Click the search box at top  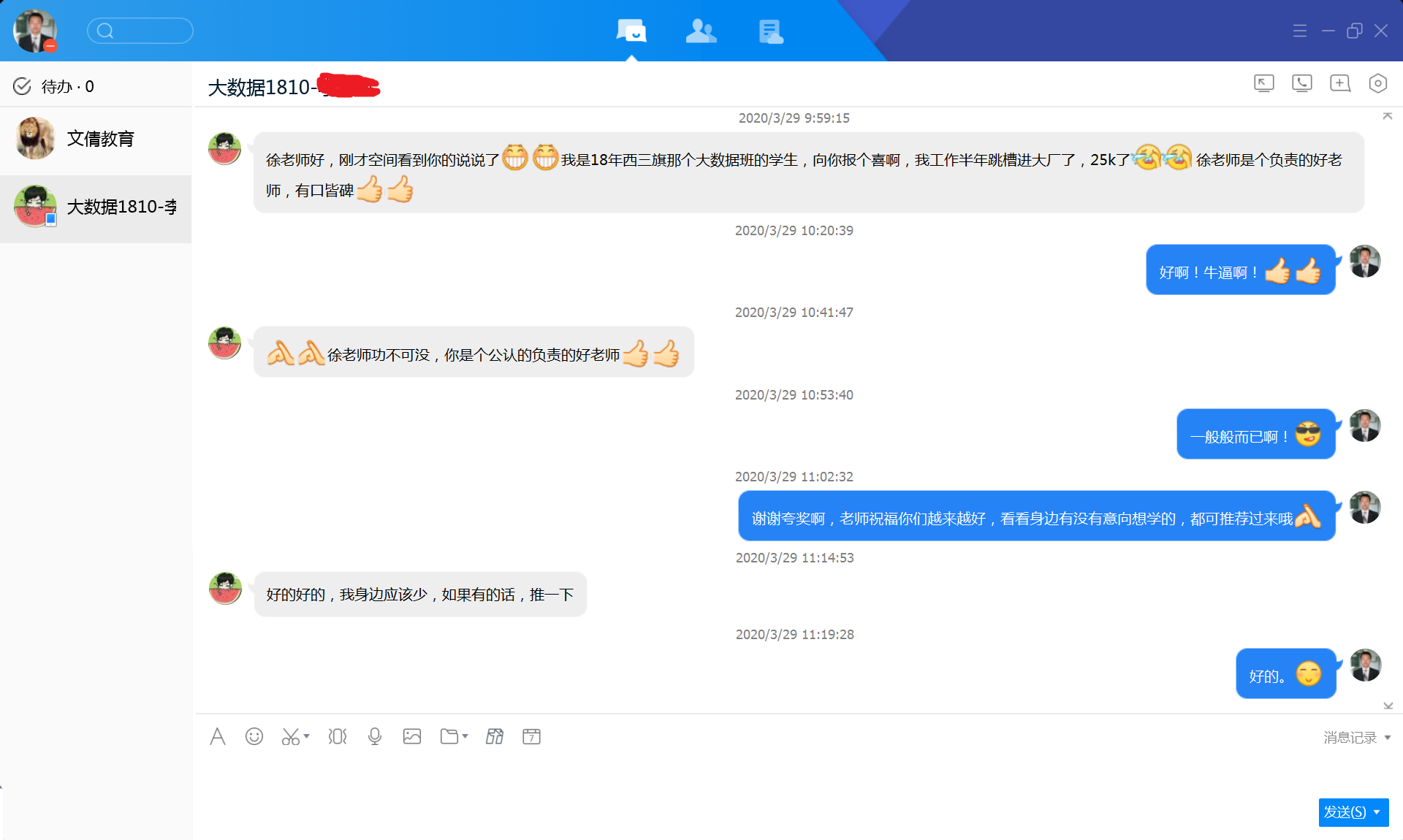(140, 31)
